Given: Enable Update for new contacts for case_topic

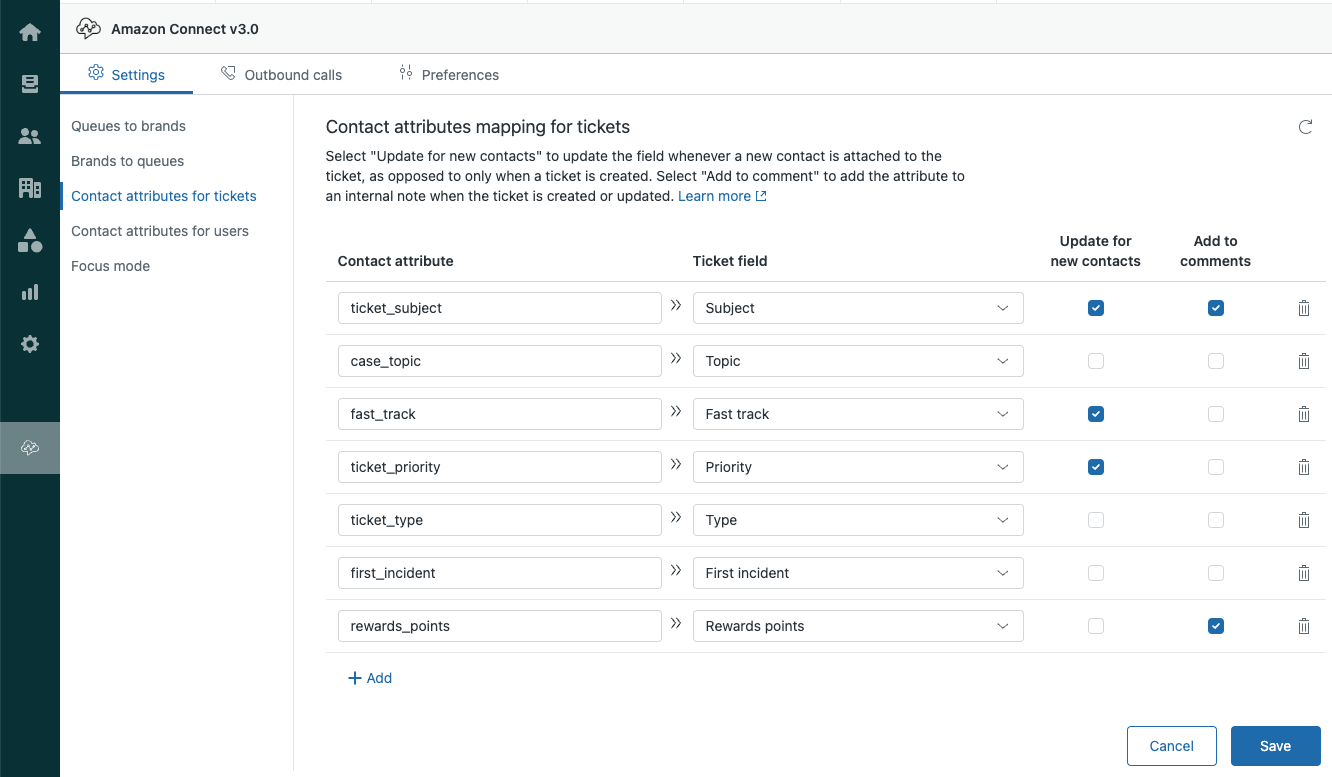Looking at the screenshot, I should tap(1096, 361).
